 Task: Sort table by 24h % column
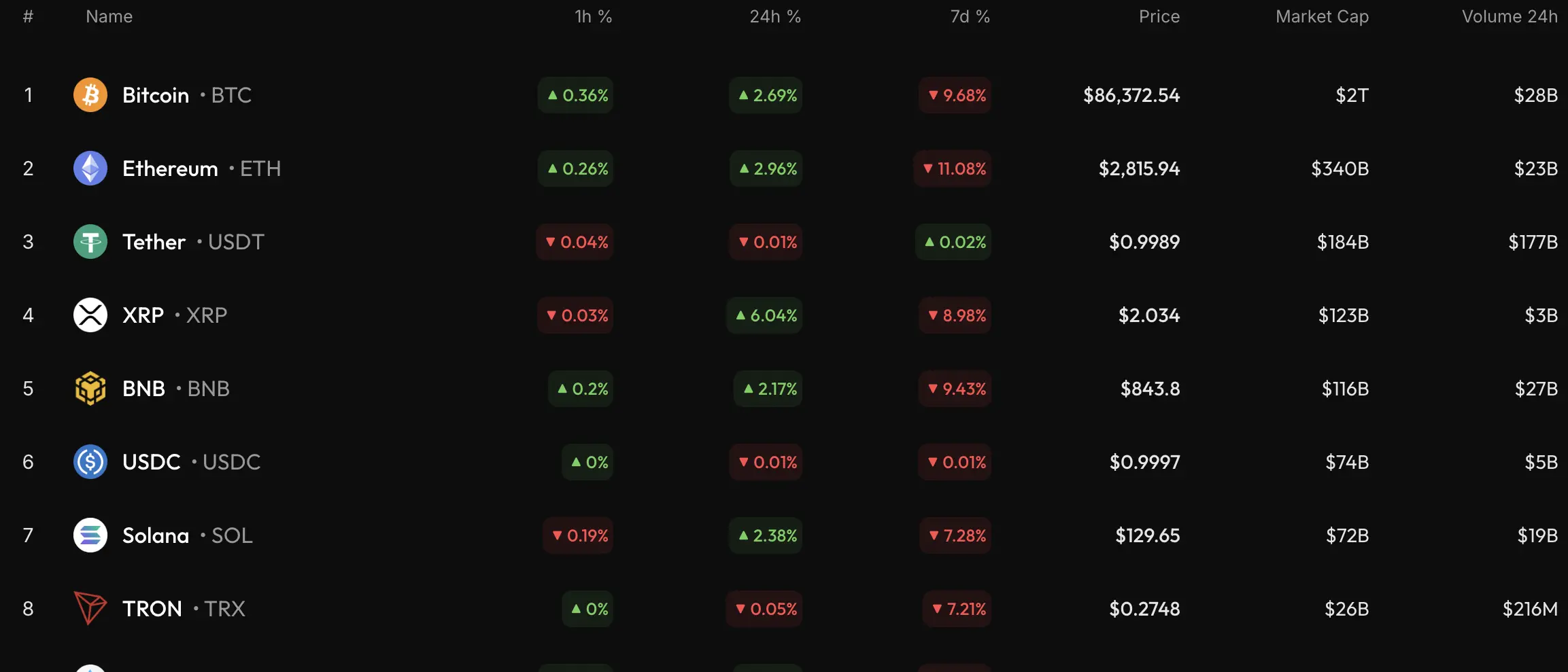coord(775,16)
